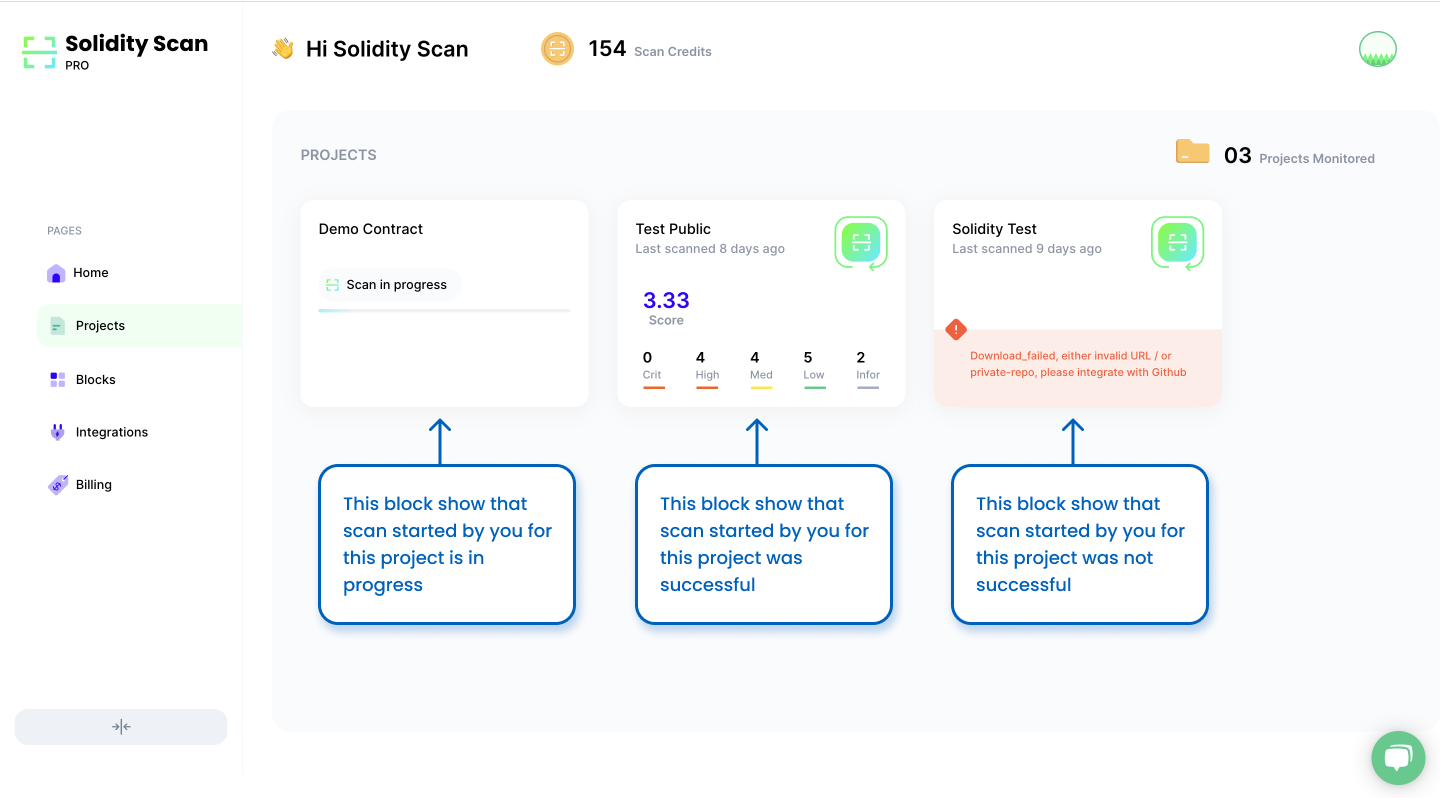The width and height of the screenshot is (1440, 798).
Task: Go to the Home page
Action: (90, 273)
